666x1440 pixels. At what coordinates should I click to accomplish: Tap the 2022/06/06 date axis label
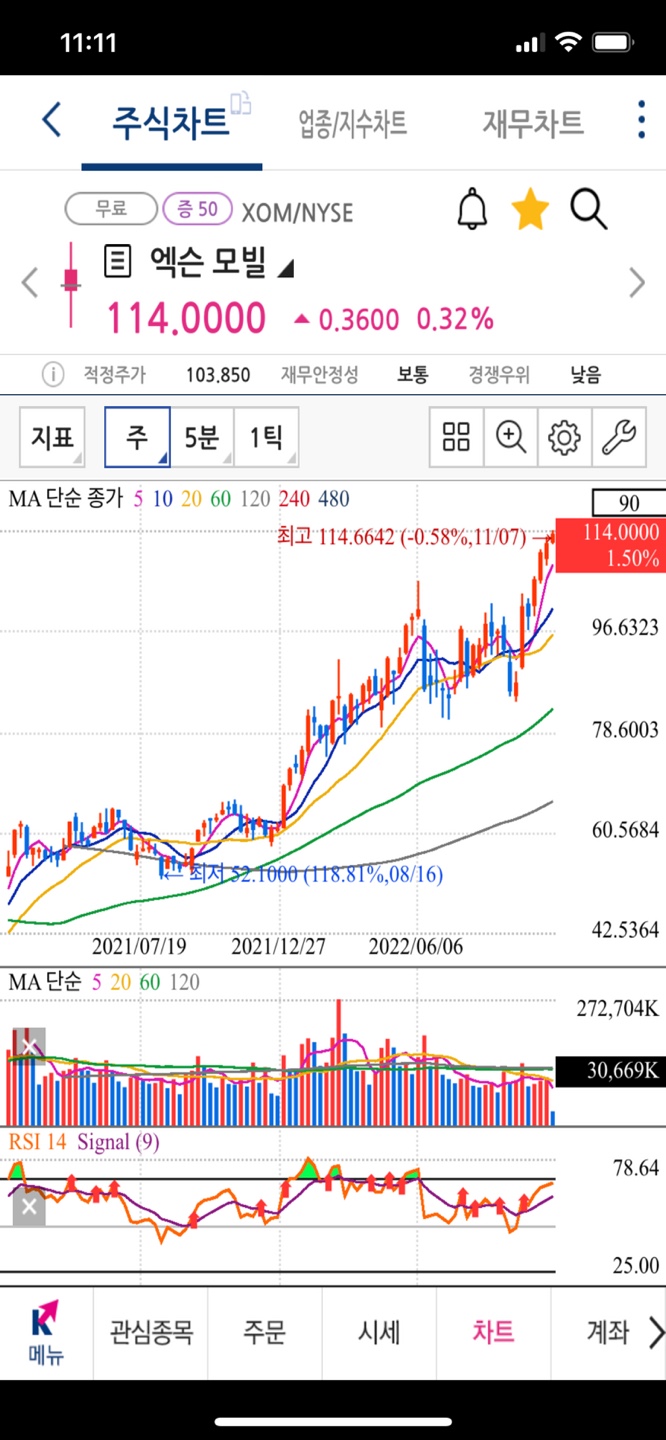coord(416,946)
